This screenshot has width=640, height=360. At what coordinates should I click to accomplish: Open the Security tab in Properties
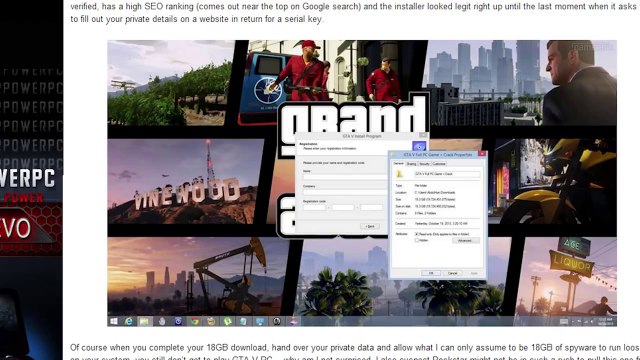pyautogui.click(x=424, y=164)
